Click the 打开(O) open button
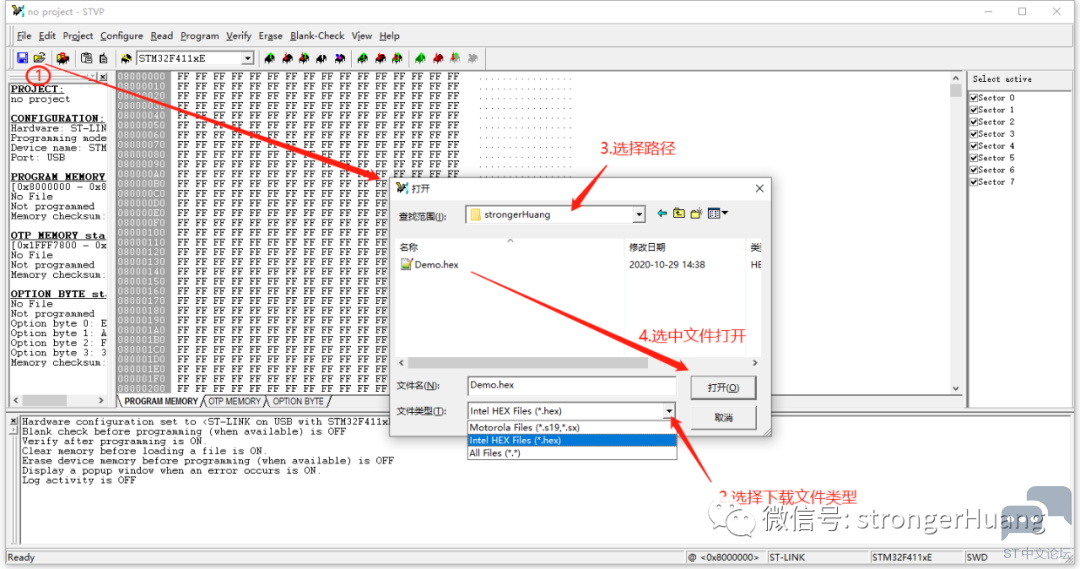 tap(723, 387)
